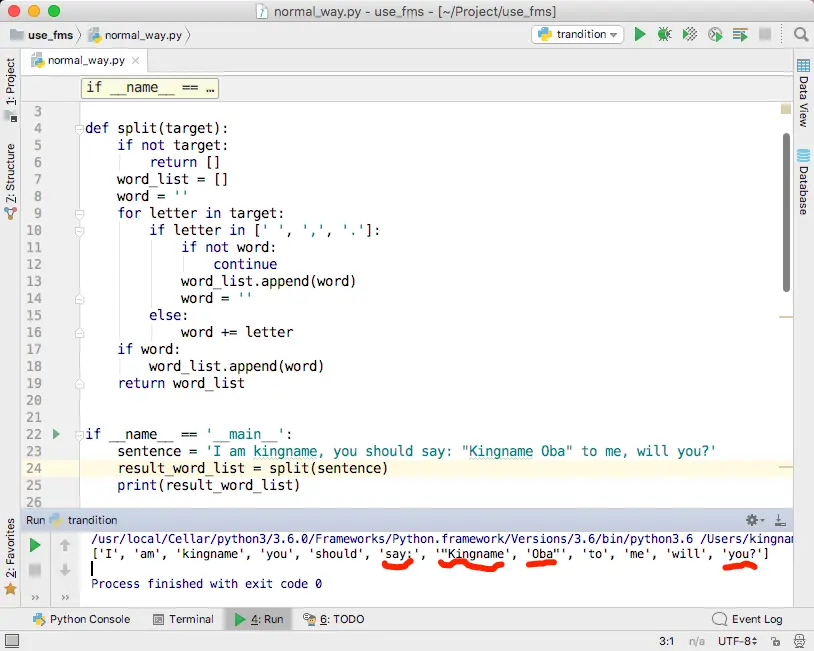
Task: Start debugging with the bug icon
Action: click(x=664, y=35)
